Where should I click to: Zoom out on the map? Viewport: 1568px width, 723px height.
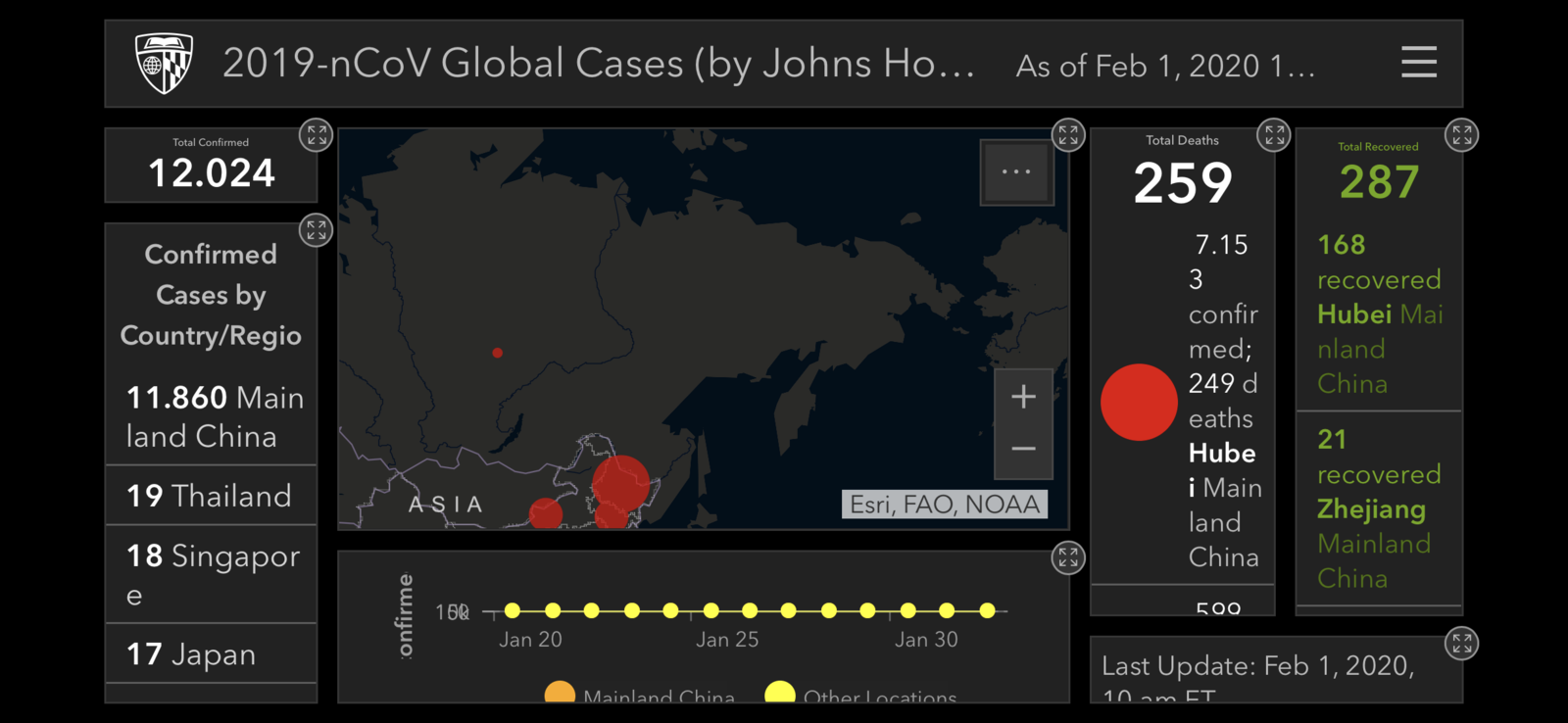point(1023,450)
